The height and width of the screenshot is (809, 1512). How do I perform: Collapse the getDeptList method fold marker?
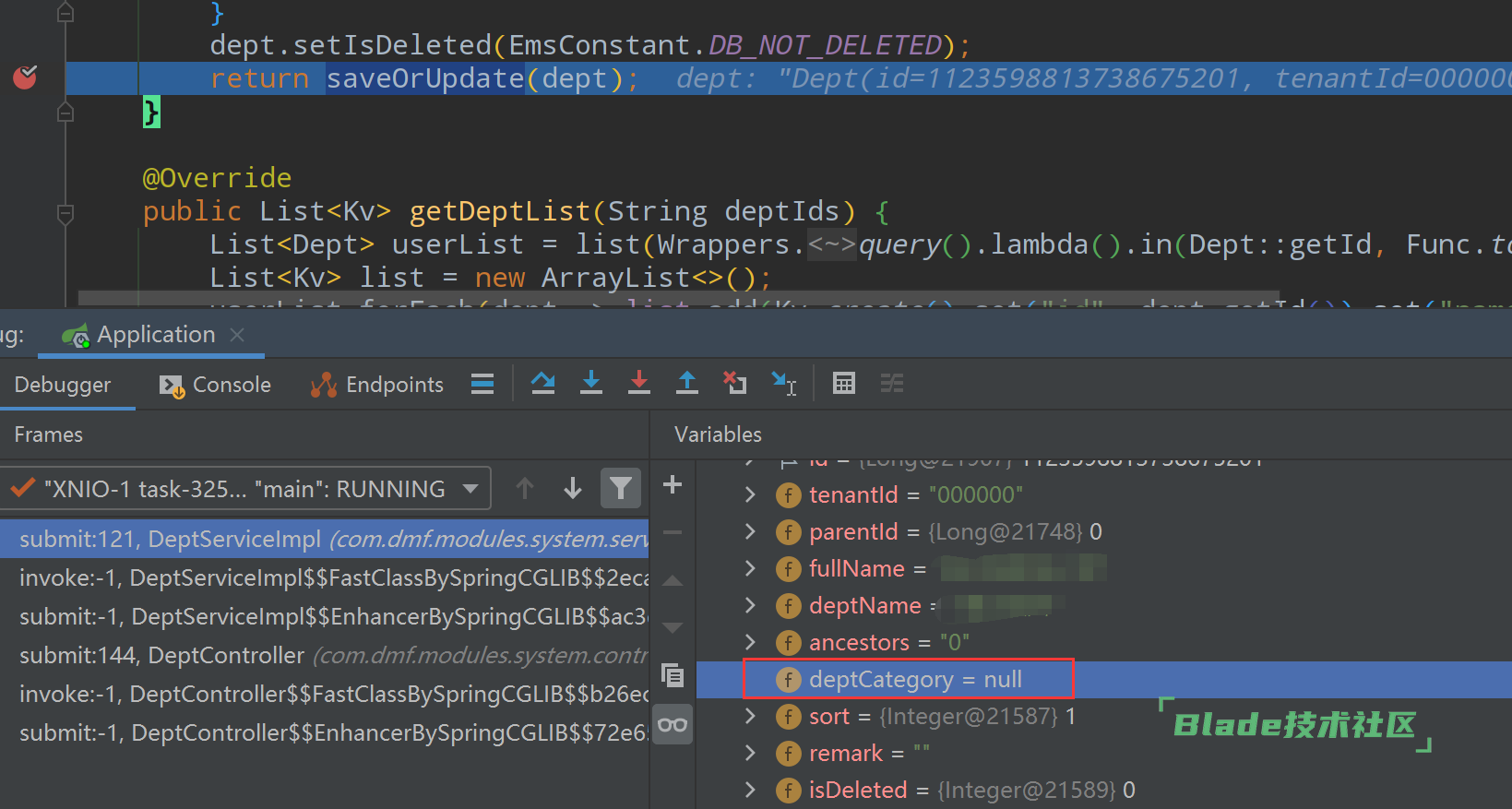(x=65, y=213)
